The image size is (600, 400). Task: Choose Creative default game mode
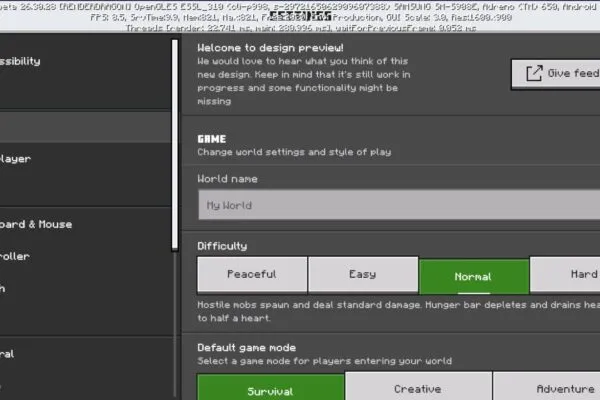tap(418, 386)
